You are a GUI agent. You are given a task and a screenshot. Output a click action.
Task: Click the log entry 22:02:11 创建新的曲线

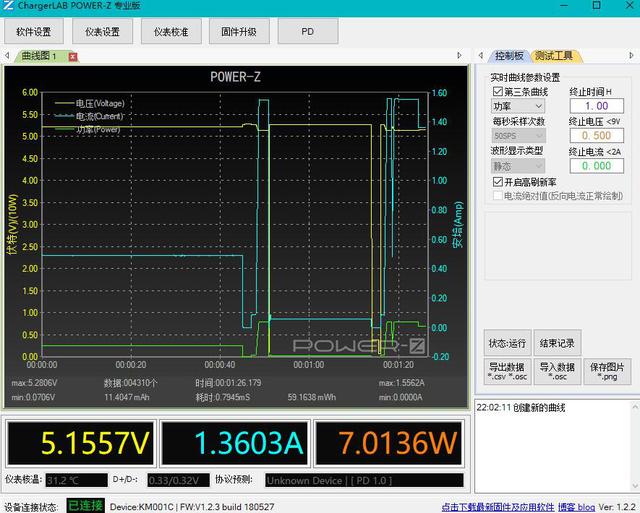point(521,407)
